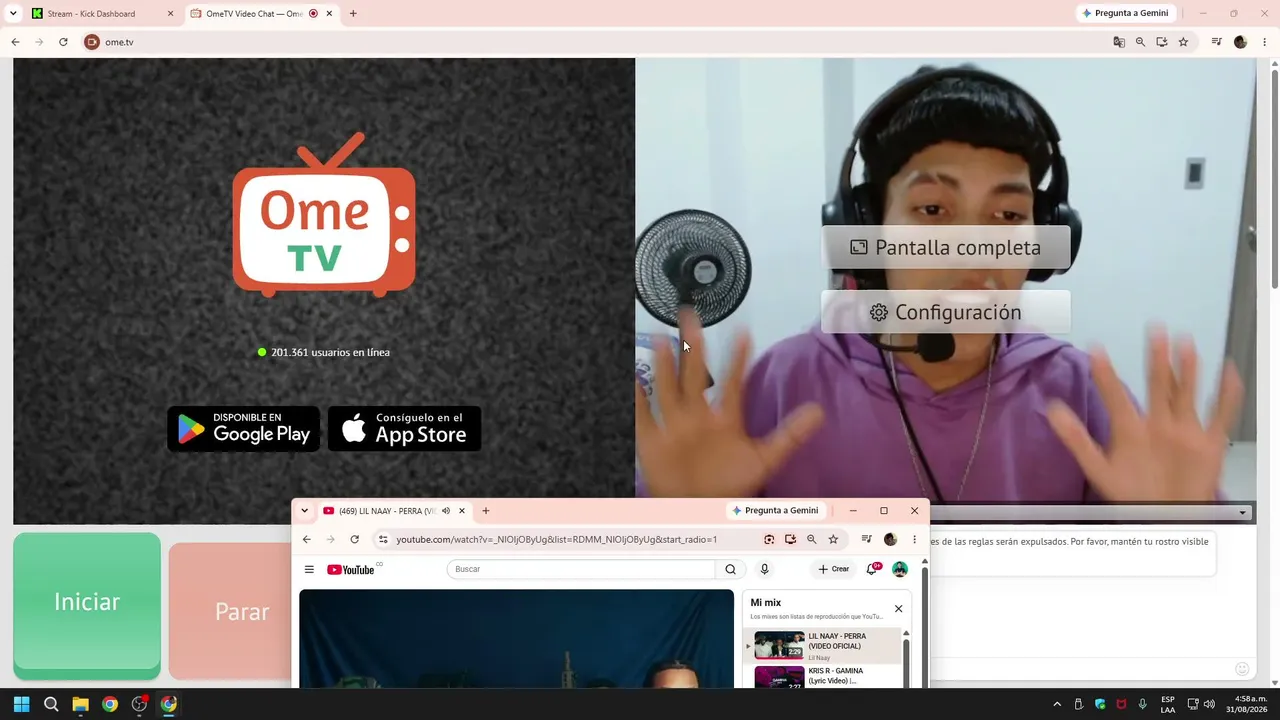Image resolution: width=1280 pixels, height=720 pixels.
Task: Close the OmeTV Video Chat tab
Action: click(331, 14)
